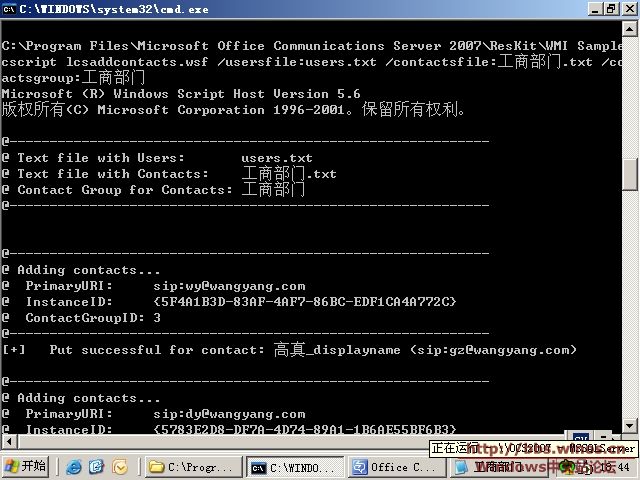Launch Internet Explorer from the quick launch
This screenshot has height=480, width=640.
pyautogui.click(x=74, y=466)
